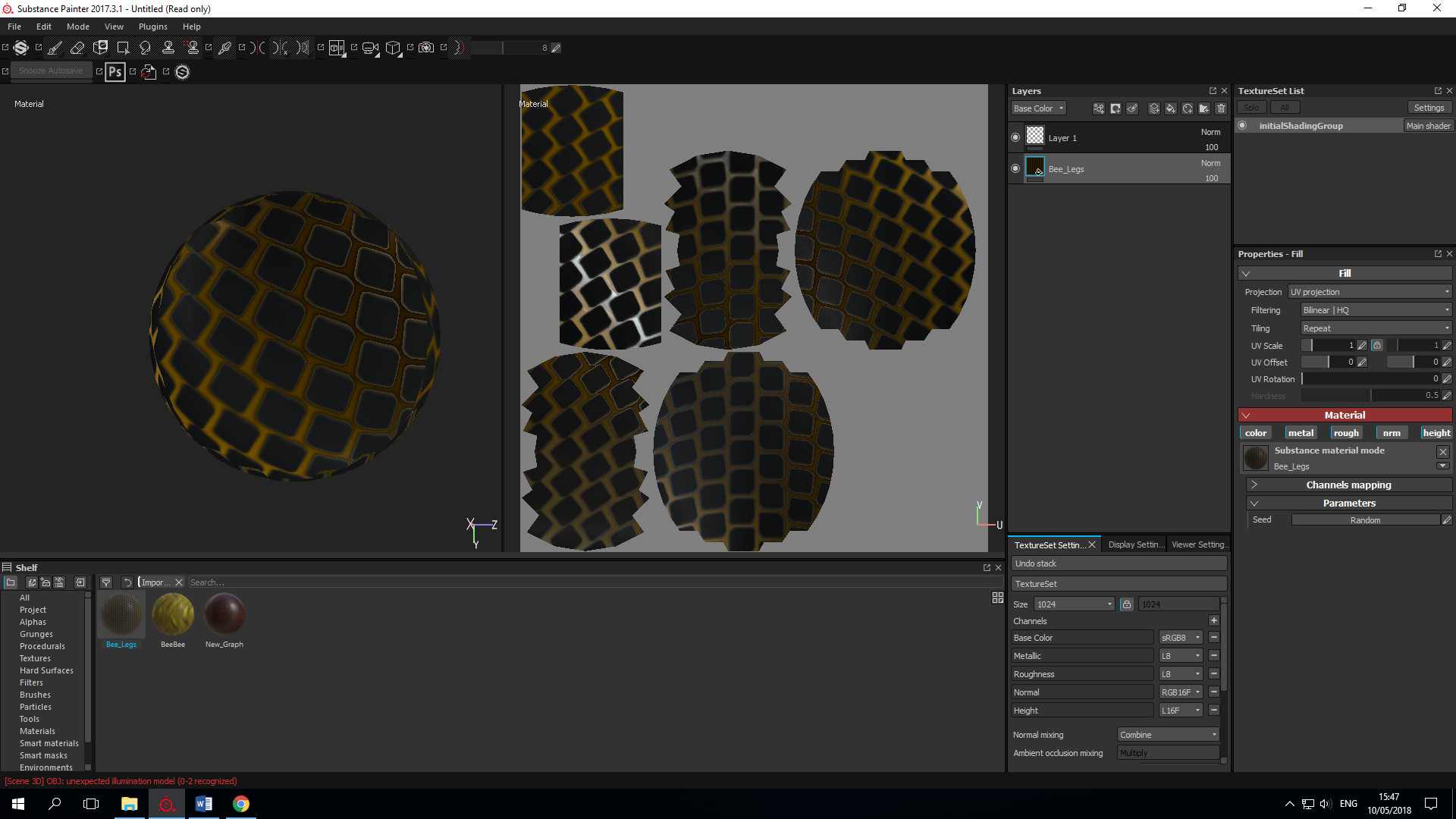Open the Substance Source icon
Screen dimensions: 1456x819
[182, 72]
